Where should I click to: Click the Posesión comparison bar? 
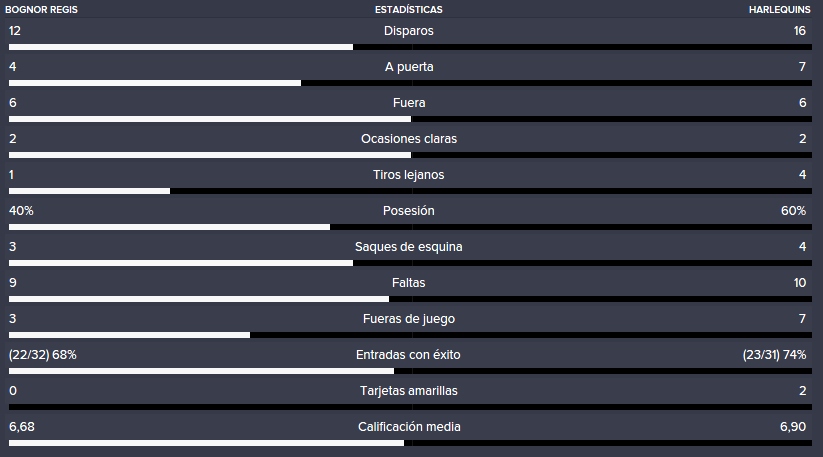(x=410, y=227)
